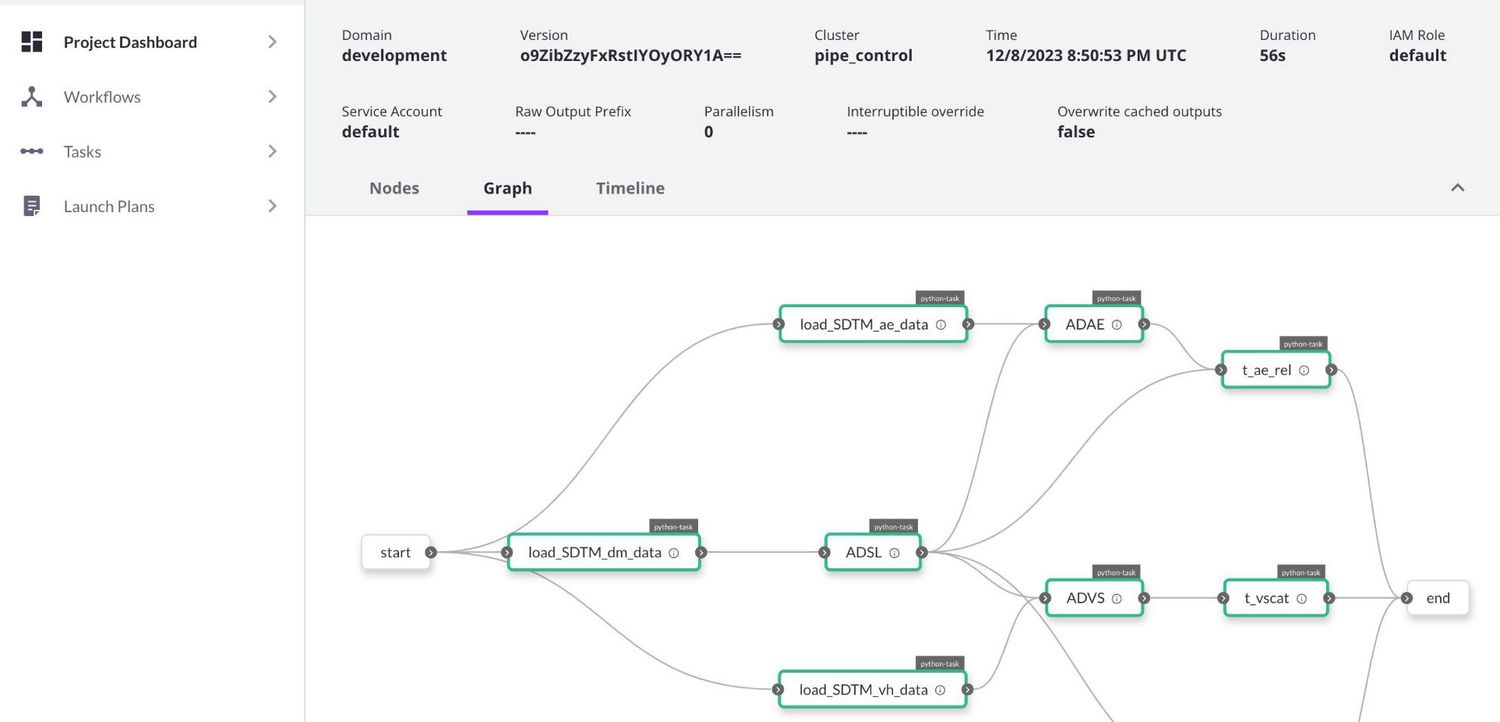Open info icon on load_SDTM_ae_data node

pos(940,323)
